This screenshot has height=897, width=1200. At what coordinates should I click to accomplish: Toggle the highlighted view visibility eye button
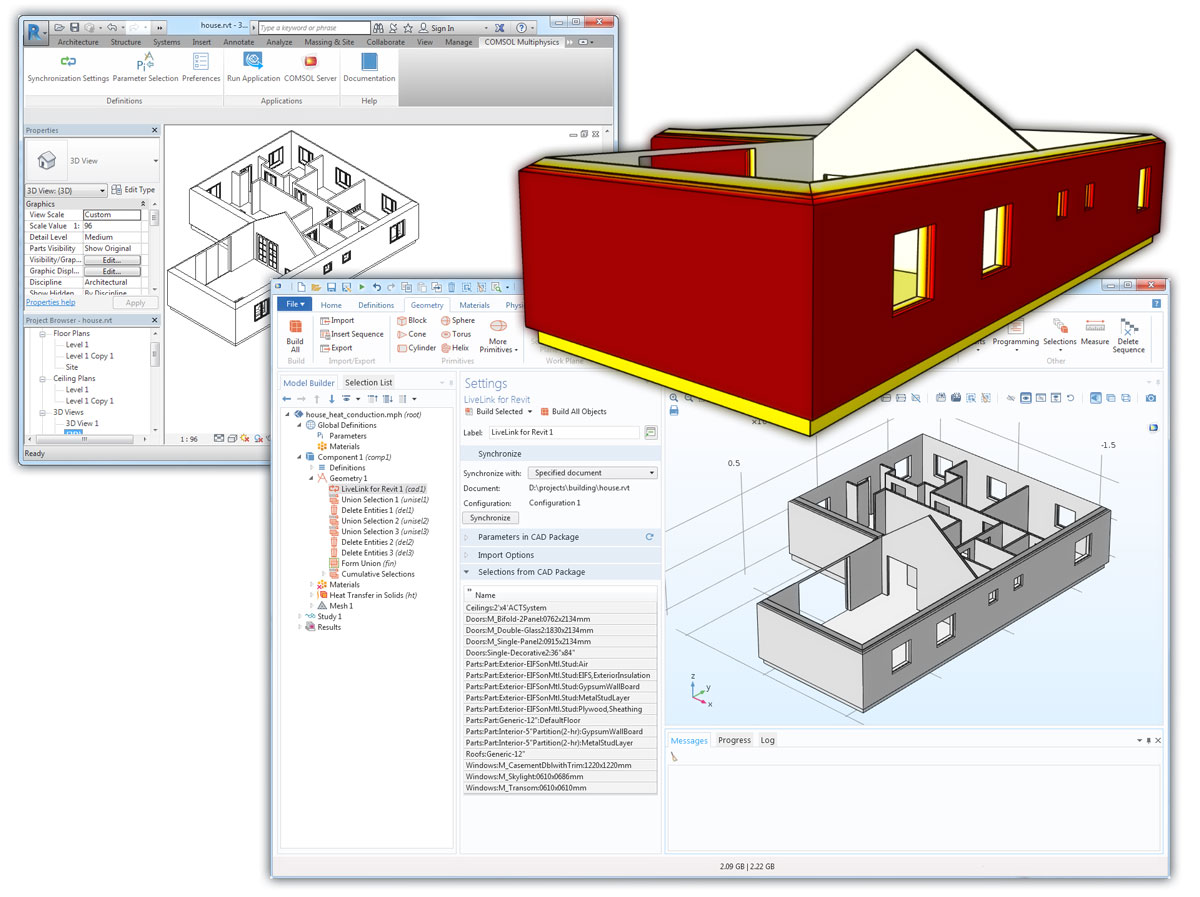tap(1025, 398)
